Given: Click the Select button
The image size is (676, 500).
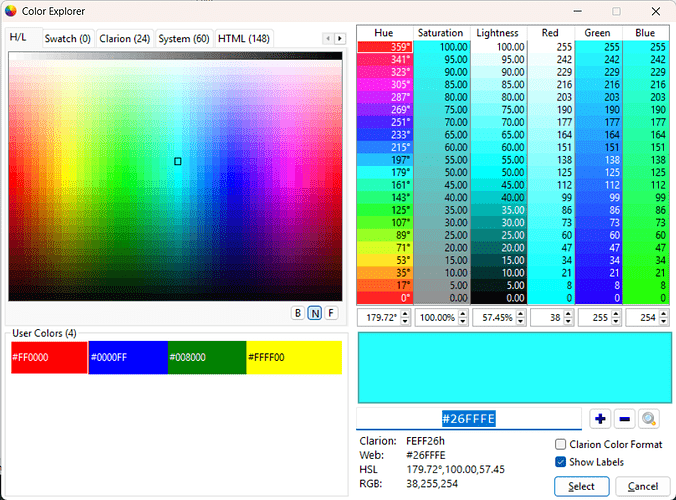Looking at the screenshot, I should [581, 486].
